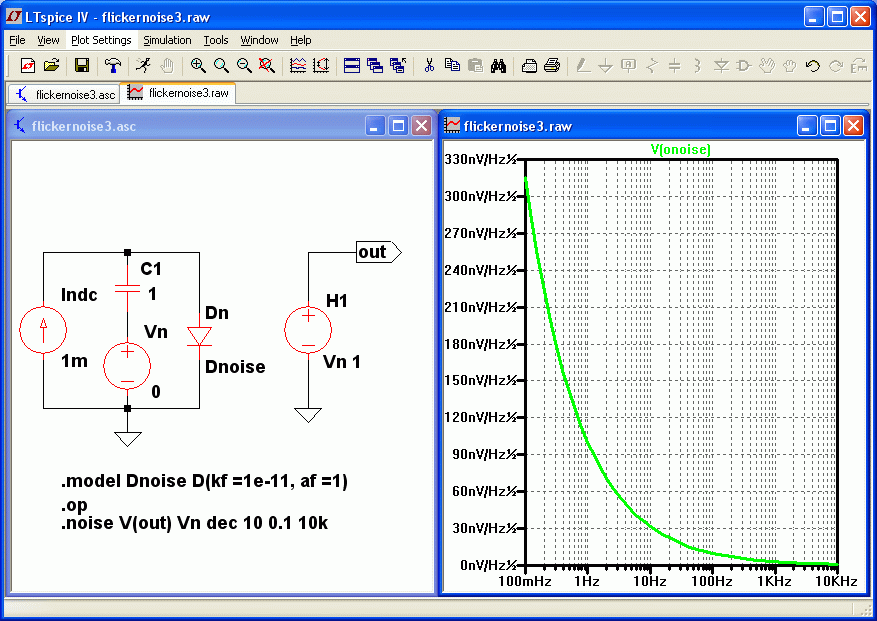Select the Zoom in magnifier
The width and height of the screenshot is (877, 621).
tap(197, 65)
